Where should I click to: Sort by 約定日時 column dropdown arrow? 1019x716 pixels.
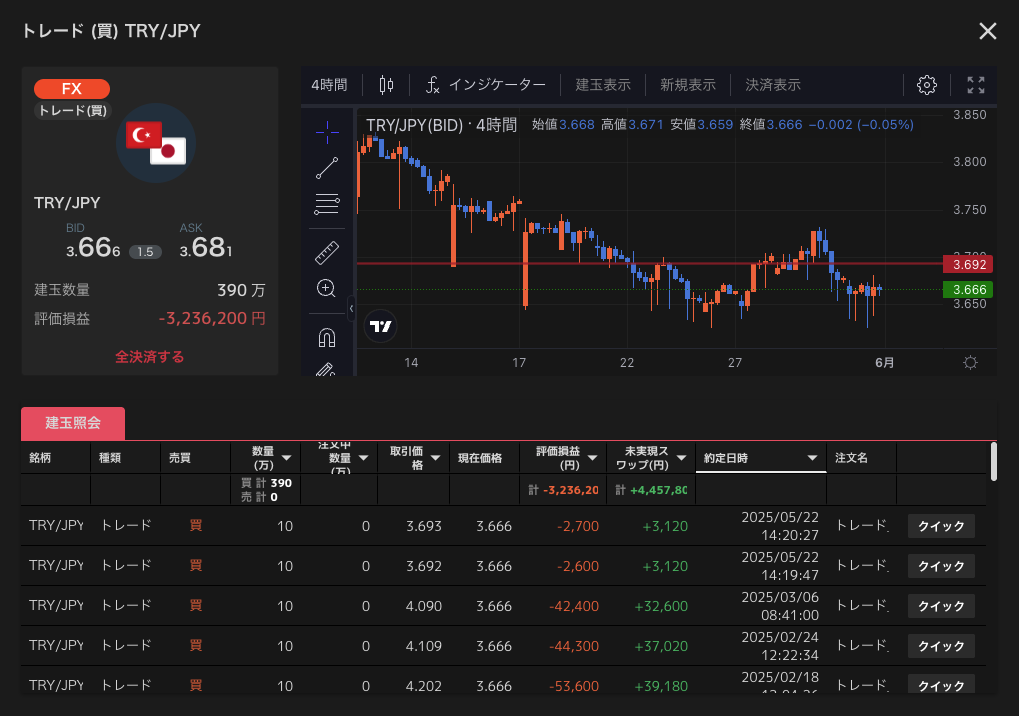pyautogui.click(x=812, y=458)
